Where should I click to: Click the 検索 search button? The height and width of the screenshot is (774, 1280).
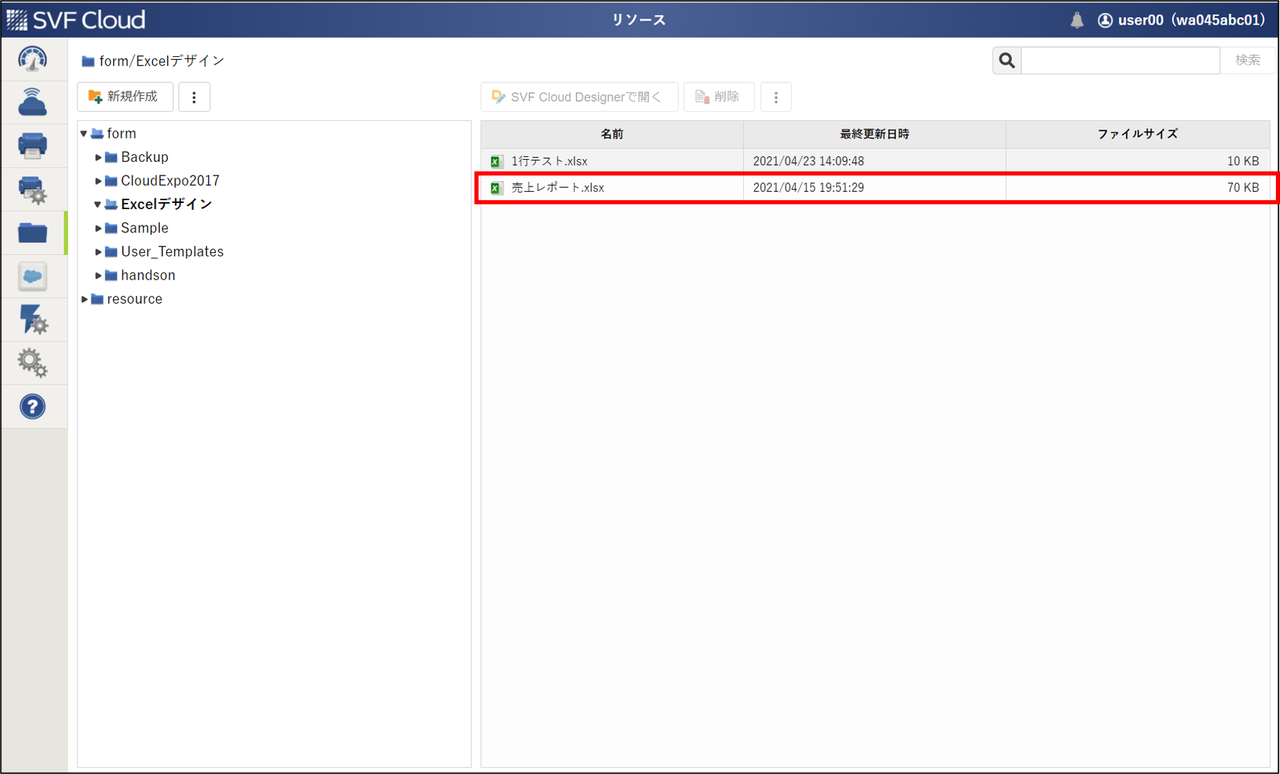[x=1248, y=61]
